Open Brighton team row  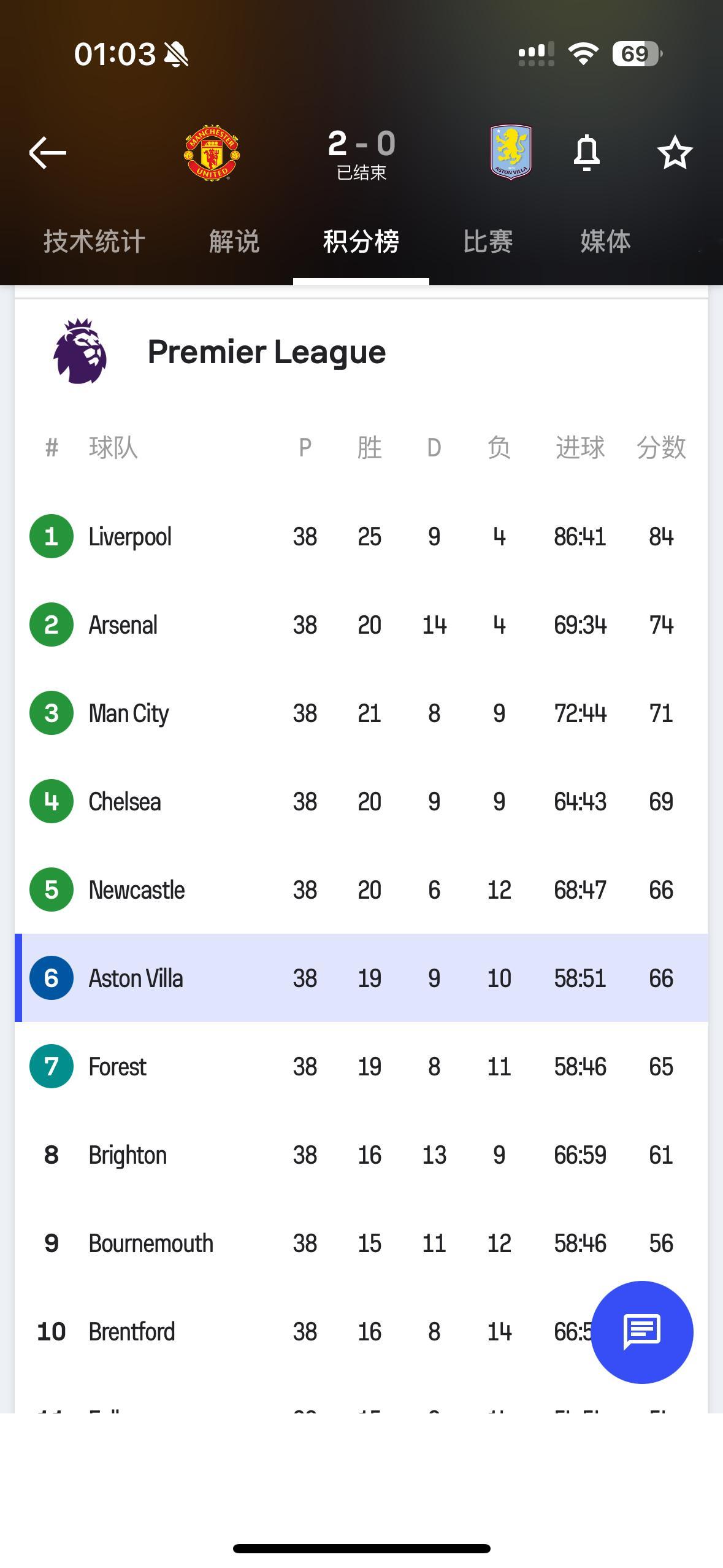pos(361,1155)
